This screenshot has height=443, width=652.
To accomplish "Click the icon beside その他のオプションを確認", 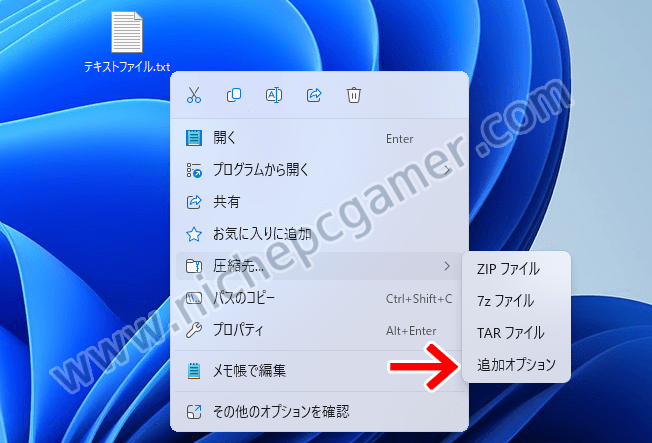I will tap(194, 412).
